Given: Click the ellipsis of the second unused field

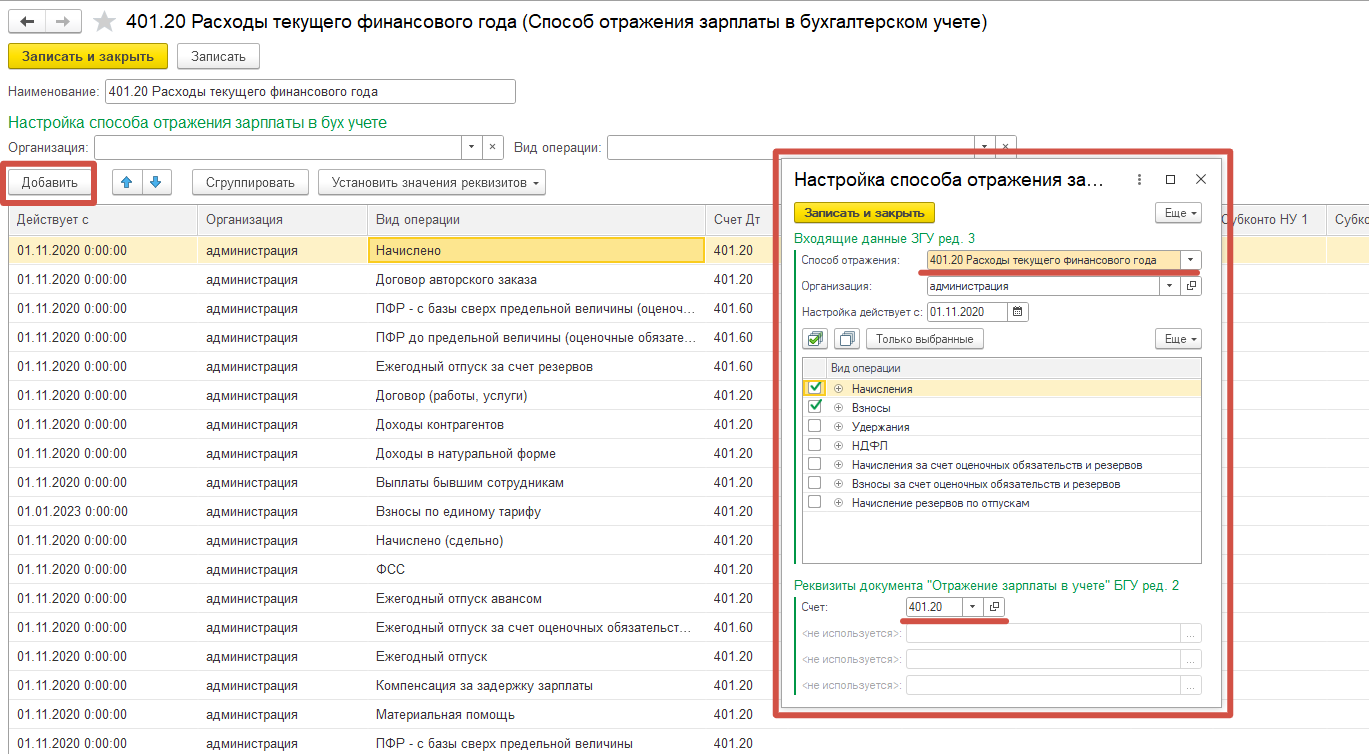Looking at the screenshot, I should coord(1191,659).
